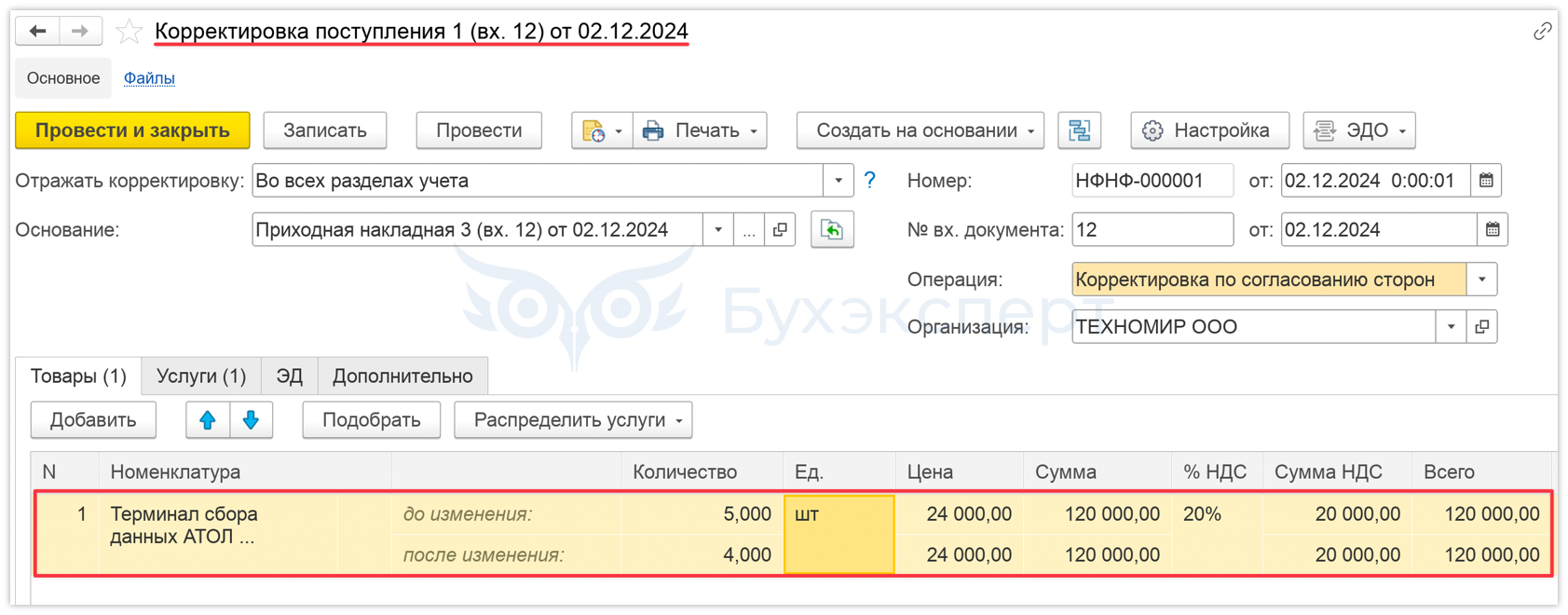1568x615 pixels.
Task: Click Номенклатура column header
Action: (x=246, y=472)
